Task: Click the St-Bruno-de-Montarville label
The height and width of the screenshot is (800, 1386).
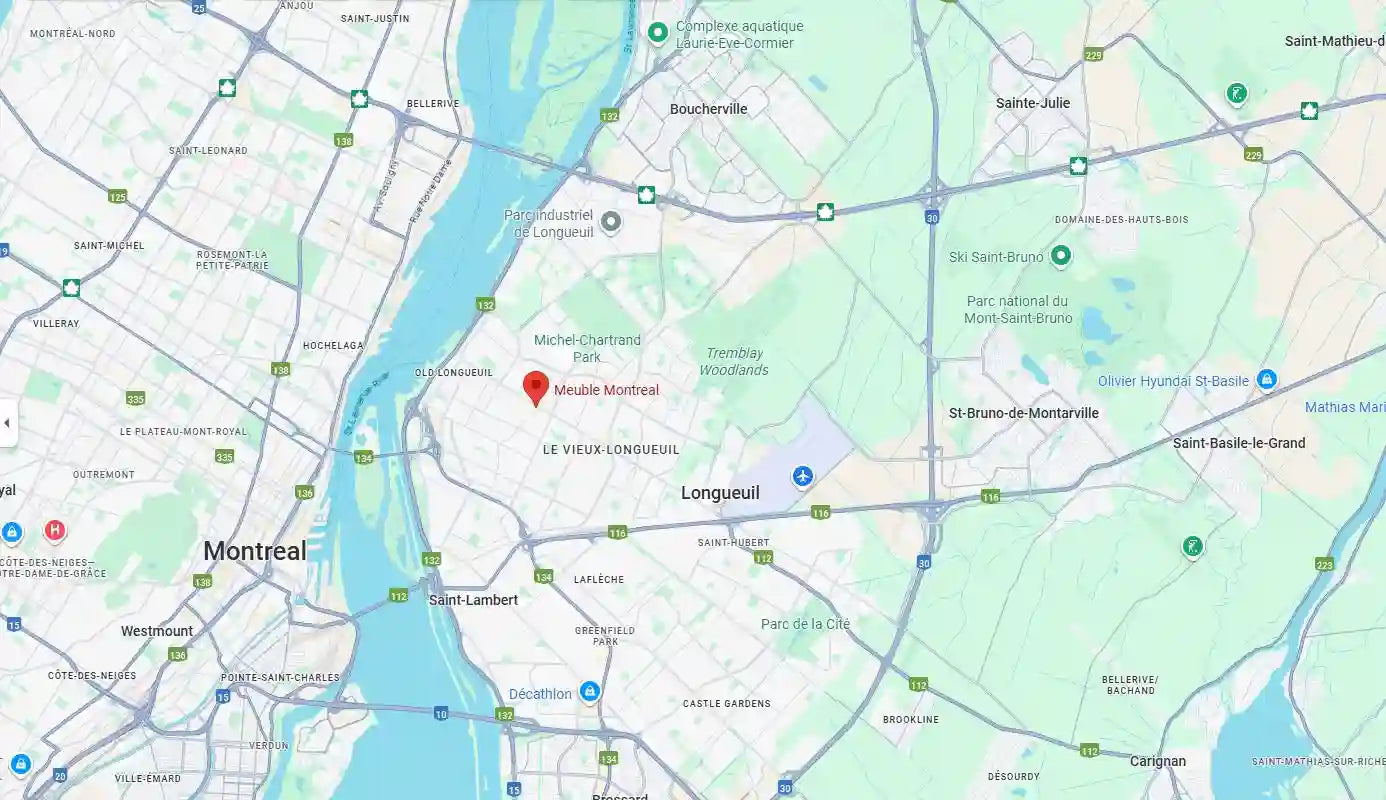Action: [x=1024, y=413]
